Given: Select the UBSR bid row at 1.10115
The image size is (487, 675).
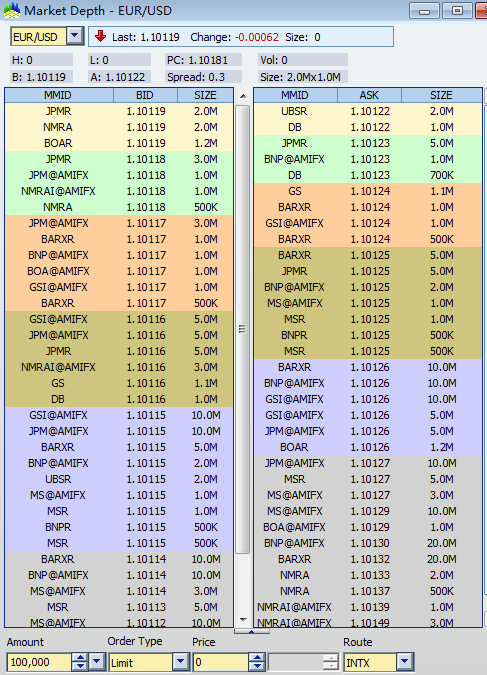Looking at the screenshot, I should (119, 479).
